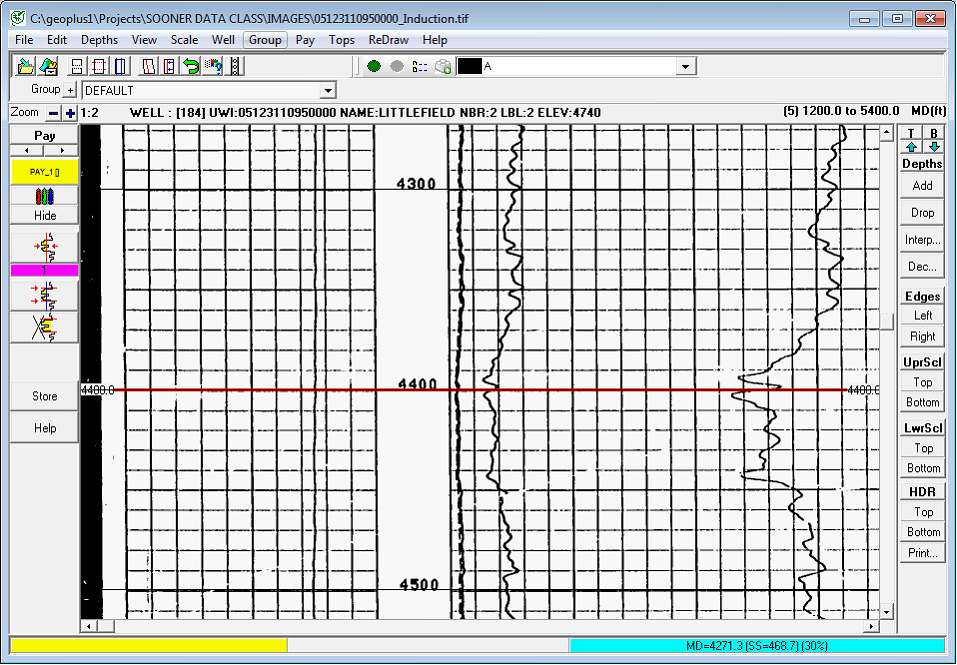
Task: Click the delete pay icon with X
Action: point(45,326)
